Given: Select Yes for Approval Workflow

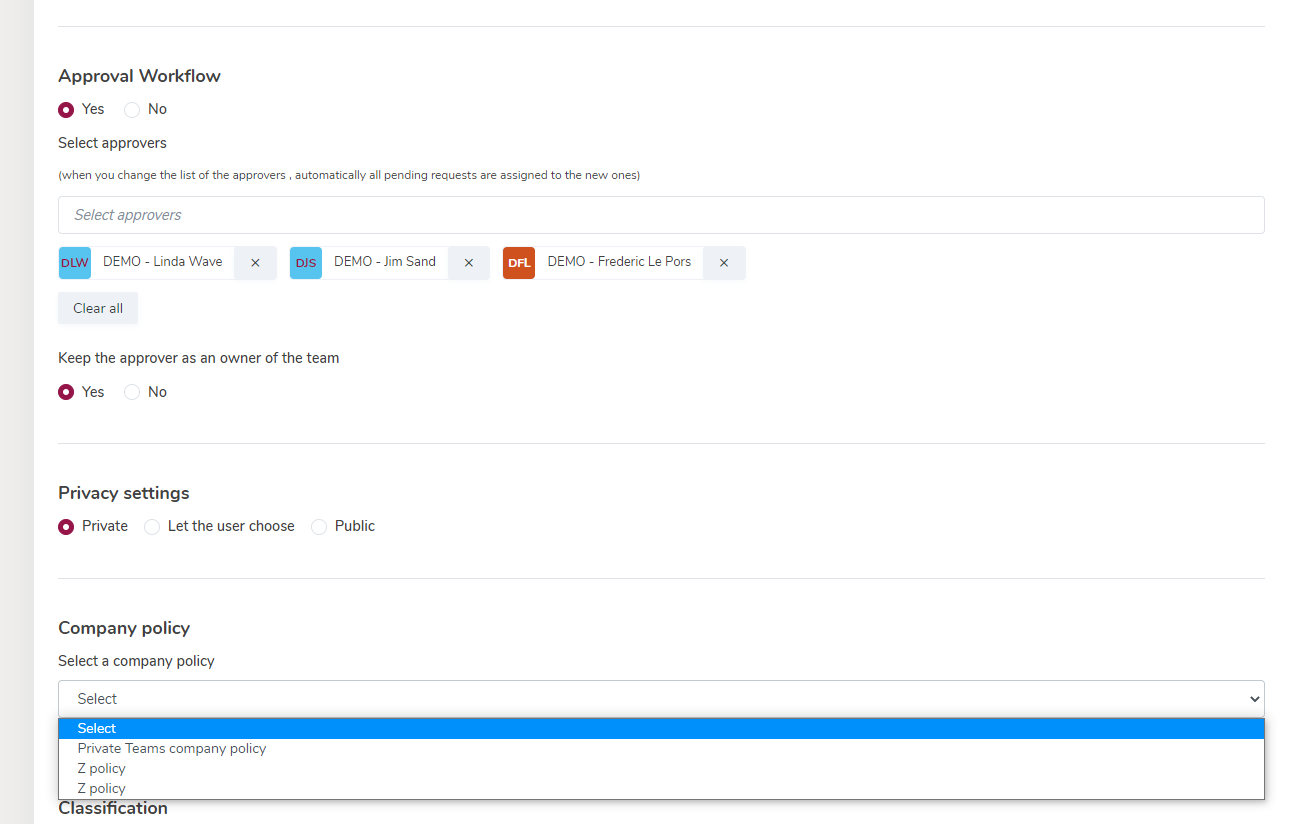Looking at the screenshot, I should 66,110.
